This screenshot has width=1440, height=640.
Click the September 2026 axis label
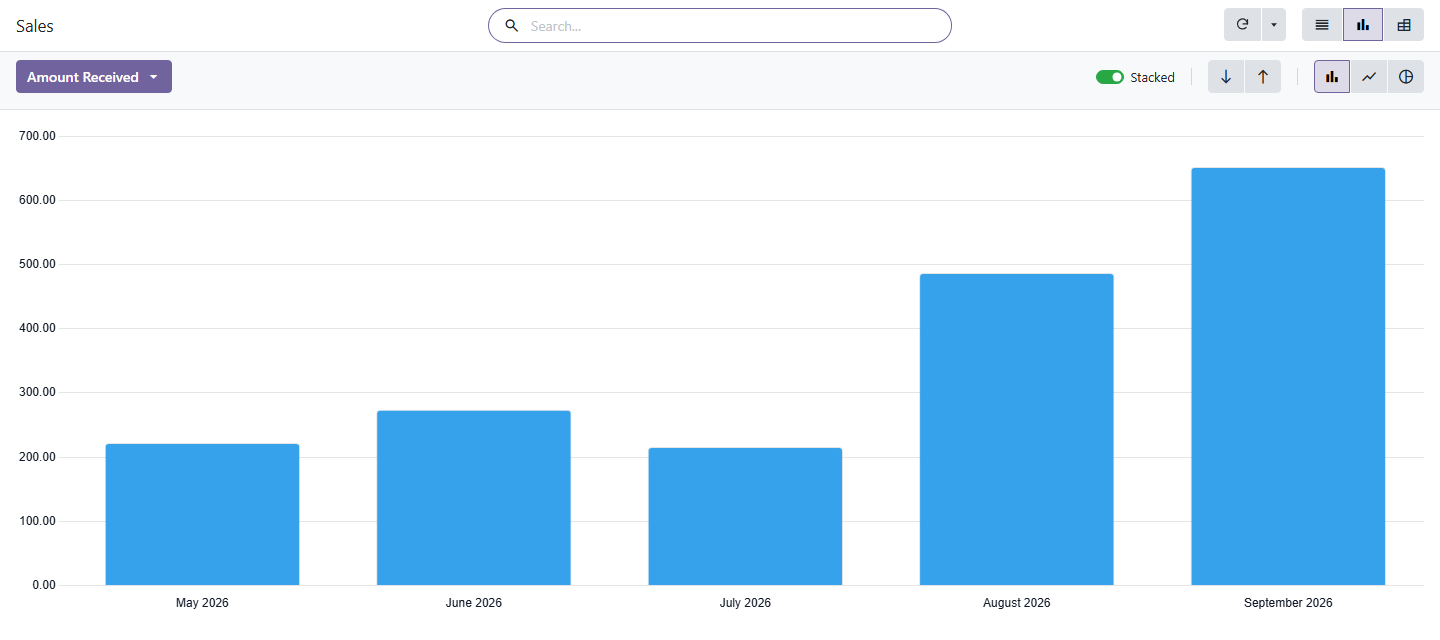coord(1288,603)
